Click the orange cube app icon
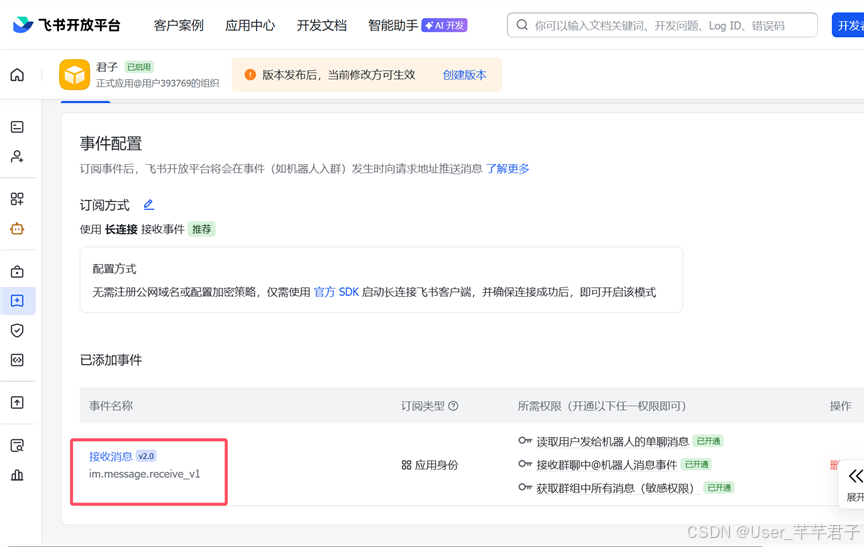 [74, 74]
